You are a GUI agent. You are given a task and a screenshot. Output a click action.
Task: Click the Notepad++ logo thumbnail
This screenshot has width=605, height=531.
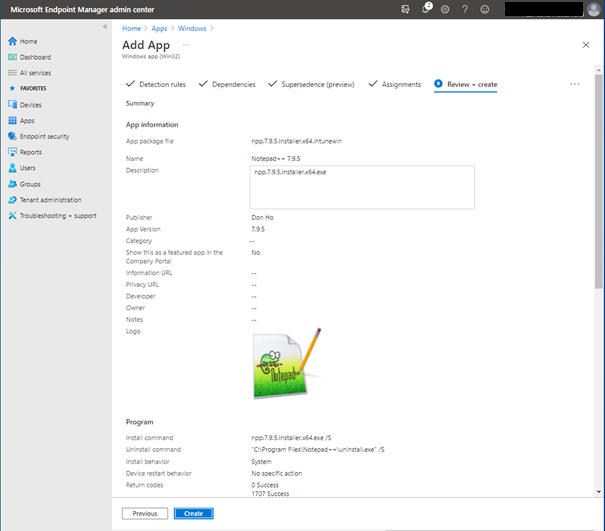click(x=287, y=363)
